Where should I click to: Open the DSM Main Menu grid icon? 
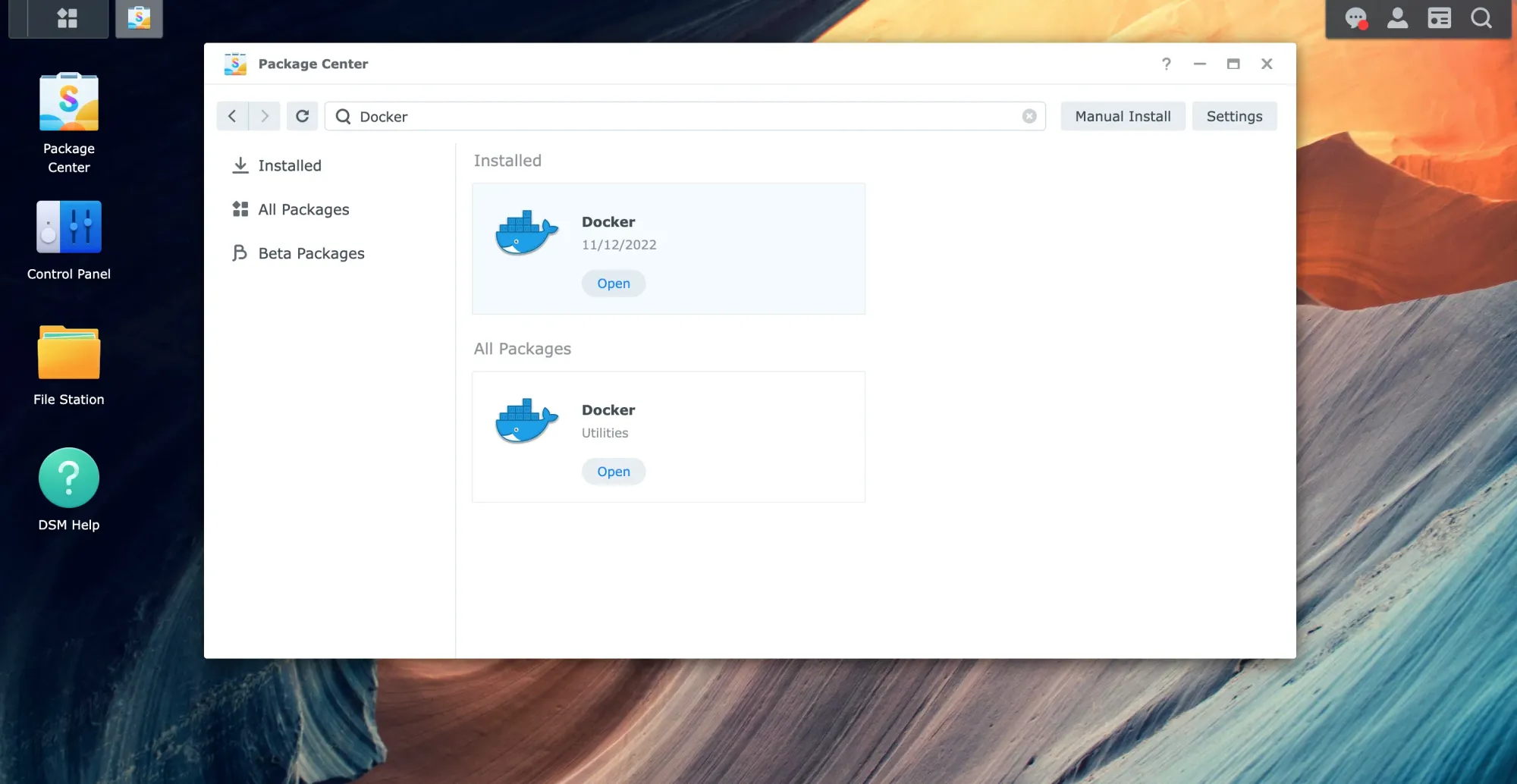(x=68, y=18)
